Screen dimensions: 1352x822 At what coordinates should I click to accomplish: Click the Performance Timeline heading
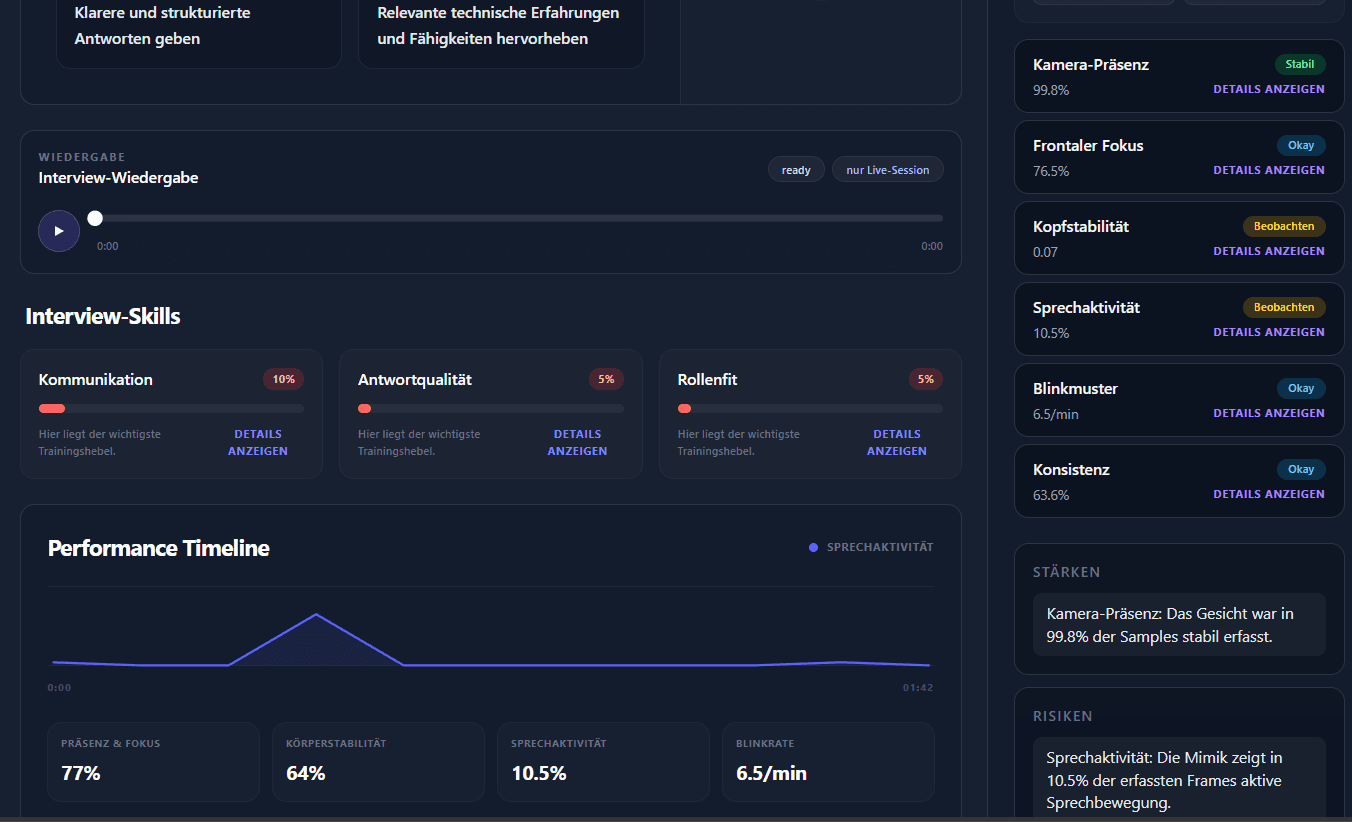(159, 548)
